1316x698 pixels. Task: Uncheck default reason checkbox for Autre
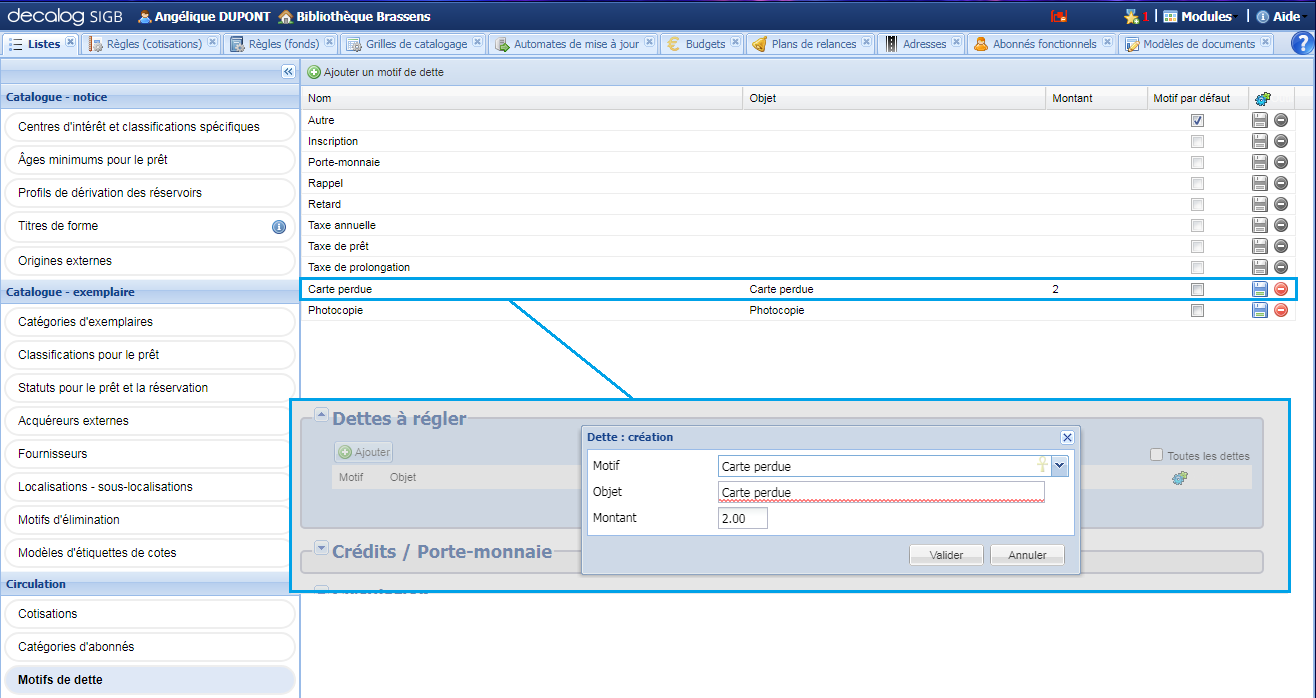(1197, 120)
